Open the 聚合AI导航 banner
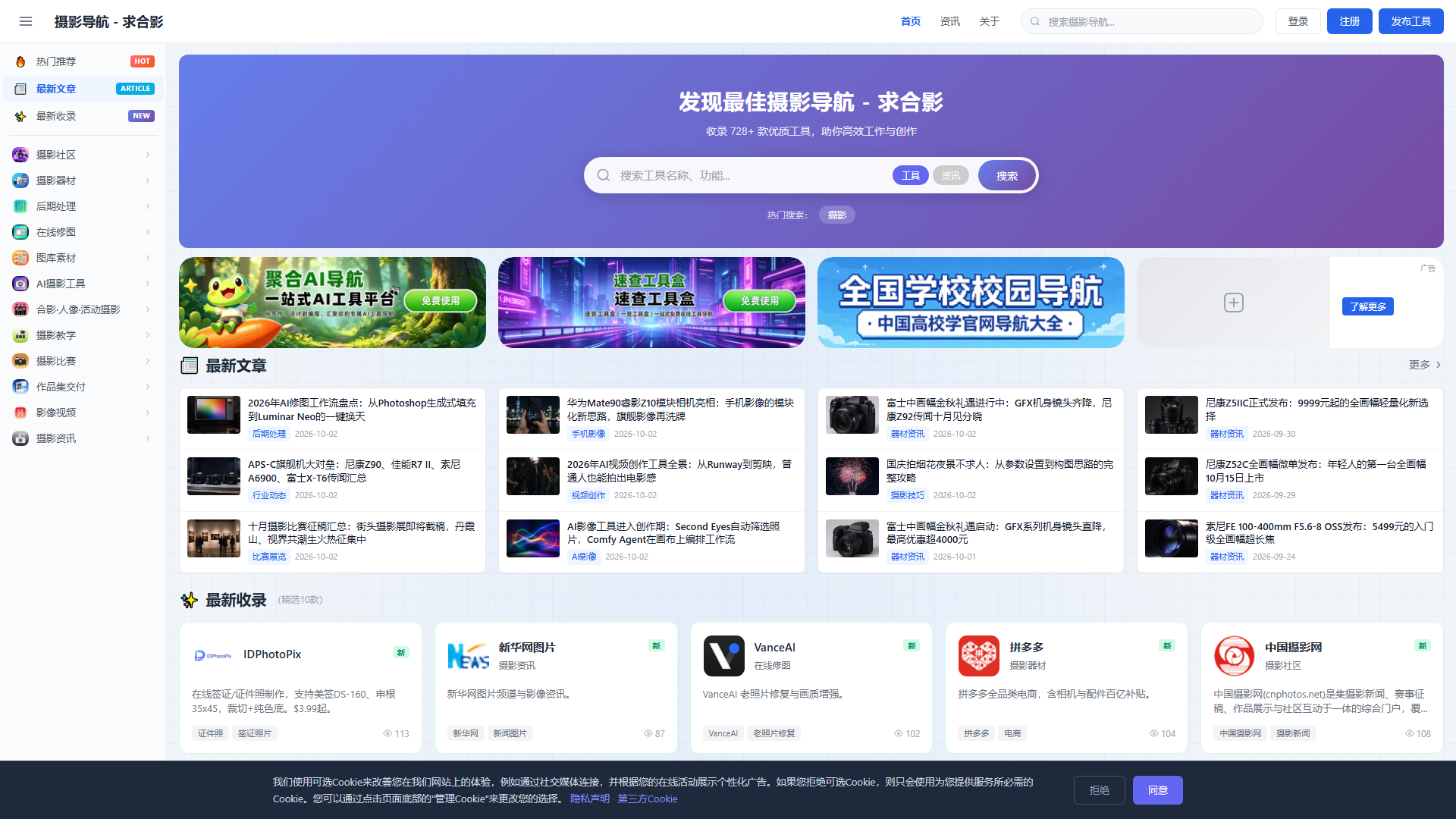Screen dimensions: 1456x819 pyautogui.click(x=332, y=303)
